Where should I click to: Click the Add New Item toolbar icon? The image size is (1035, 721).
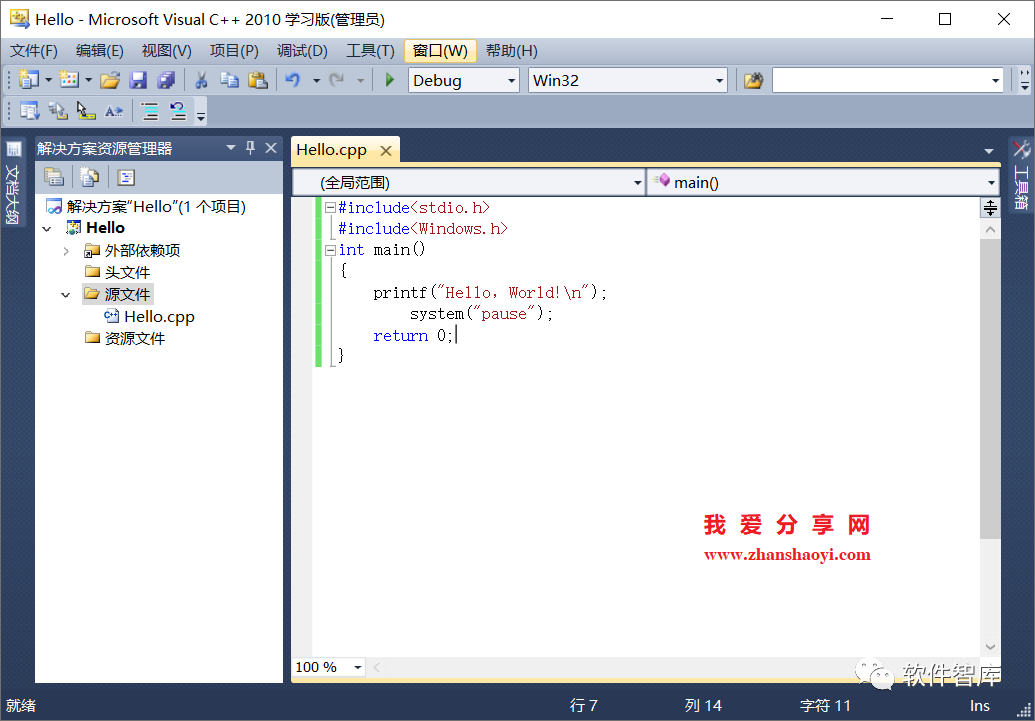[69, 81]
